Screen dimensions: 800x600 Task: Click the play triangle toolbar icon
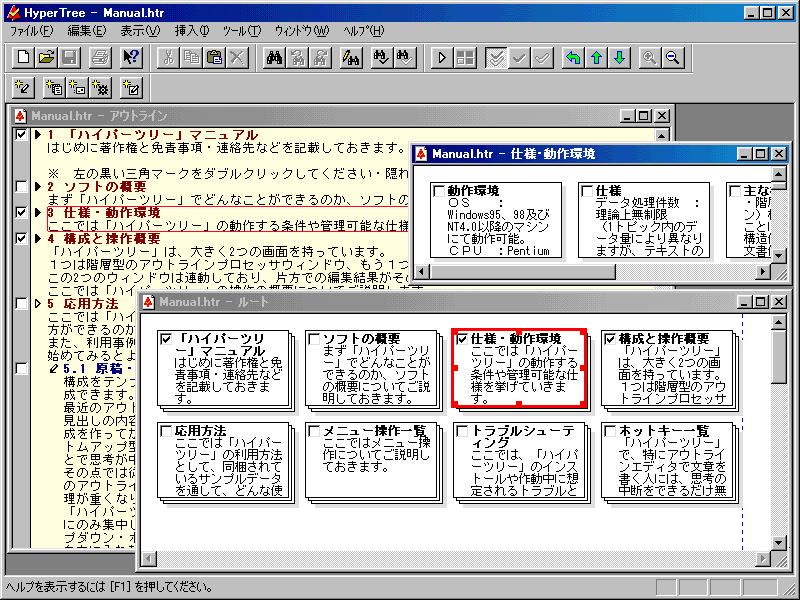tap(442, 57)
